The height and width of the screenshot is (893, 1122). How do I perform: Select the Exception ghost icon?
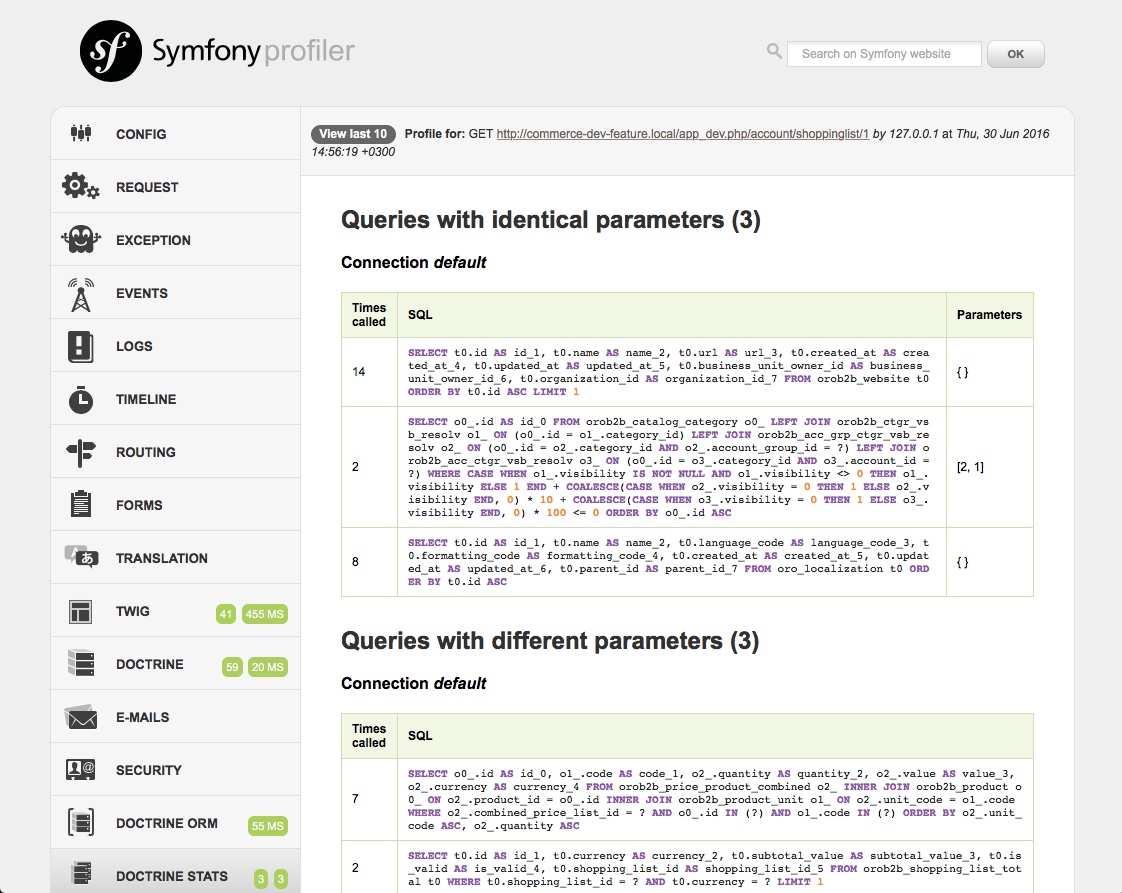click(x=81, y=240)
